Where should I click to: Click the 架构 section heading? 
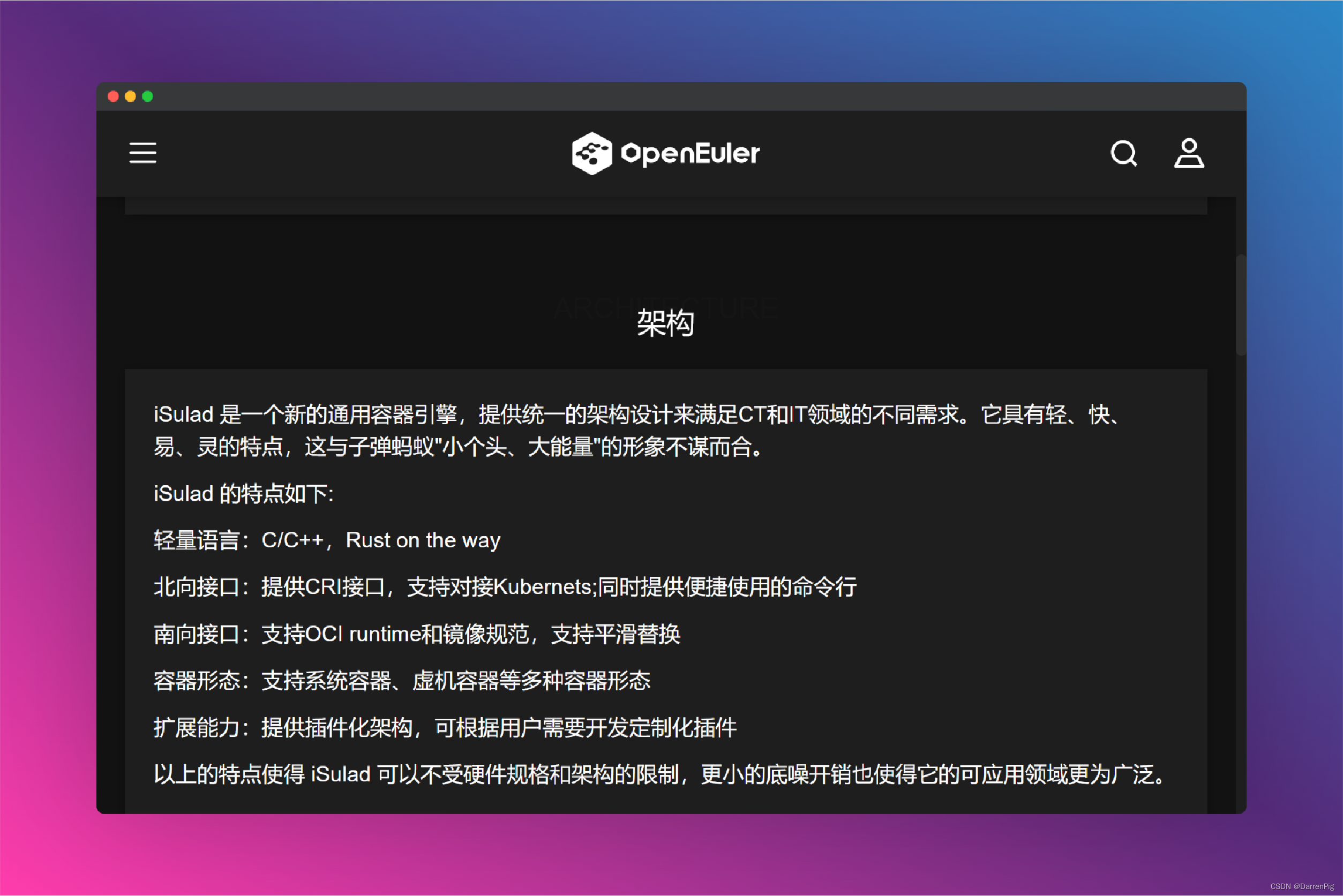[x=666, y=323]
